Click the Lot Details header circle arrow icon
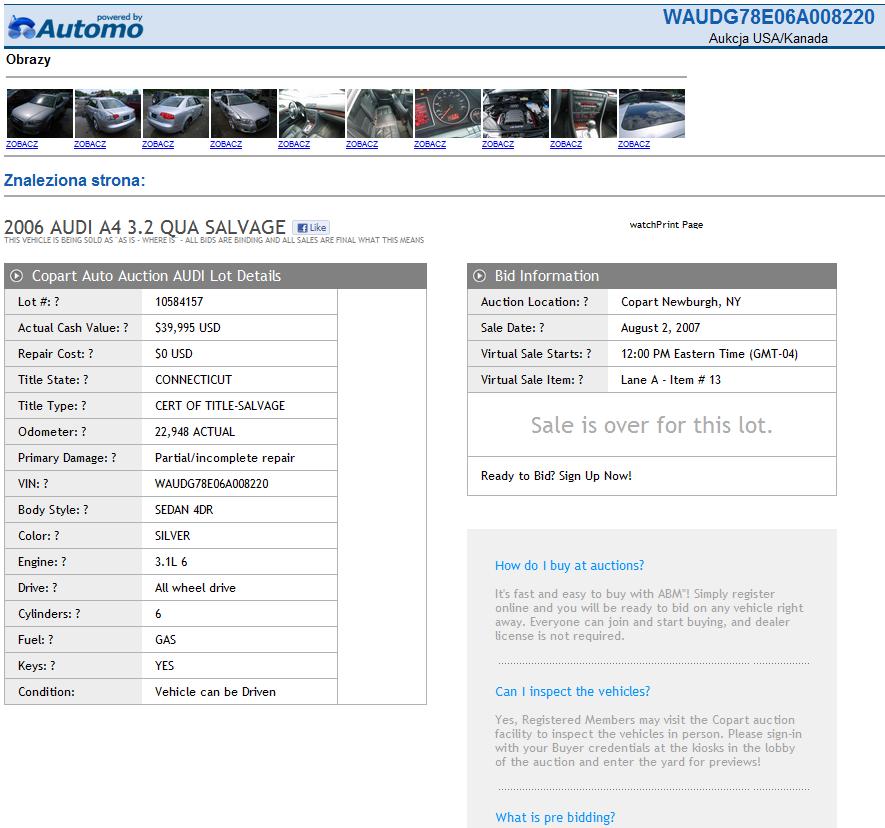 click(x=17, y=276)
